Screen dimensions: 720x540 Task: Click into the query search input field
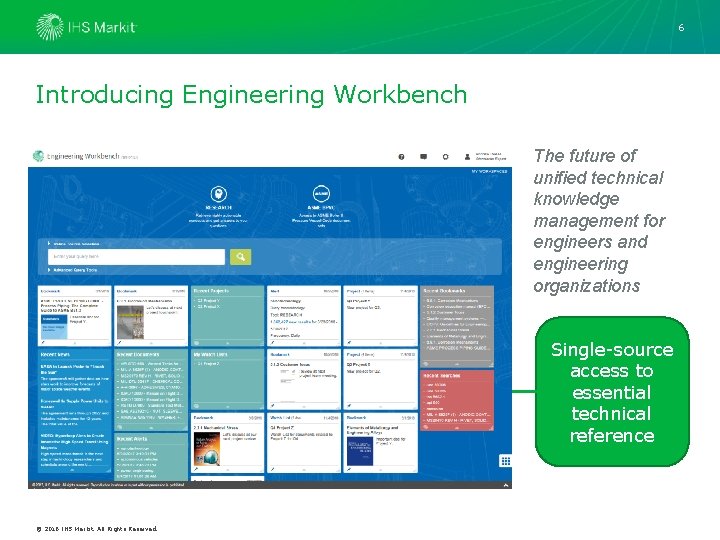pos(136,257)
